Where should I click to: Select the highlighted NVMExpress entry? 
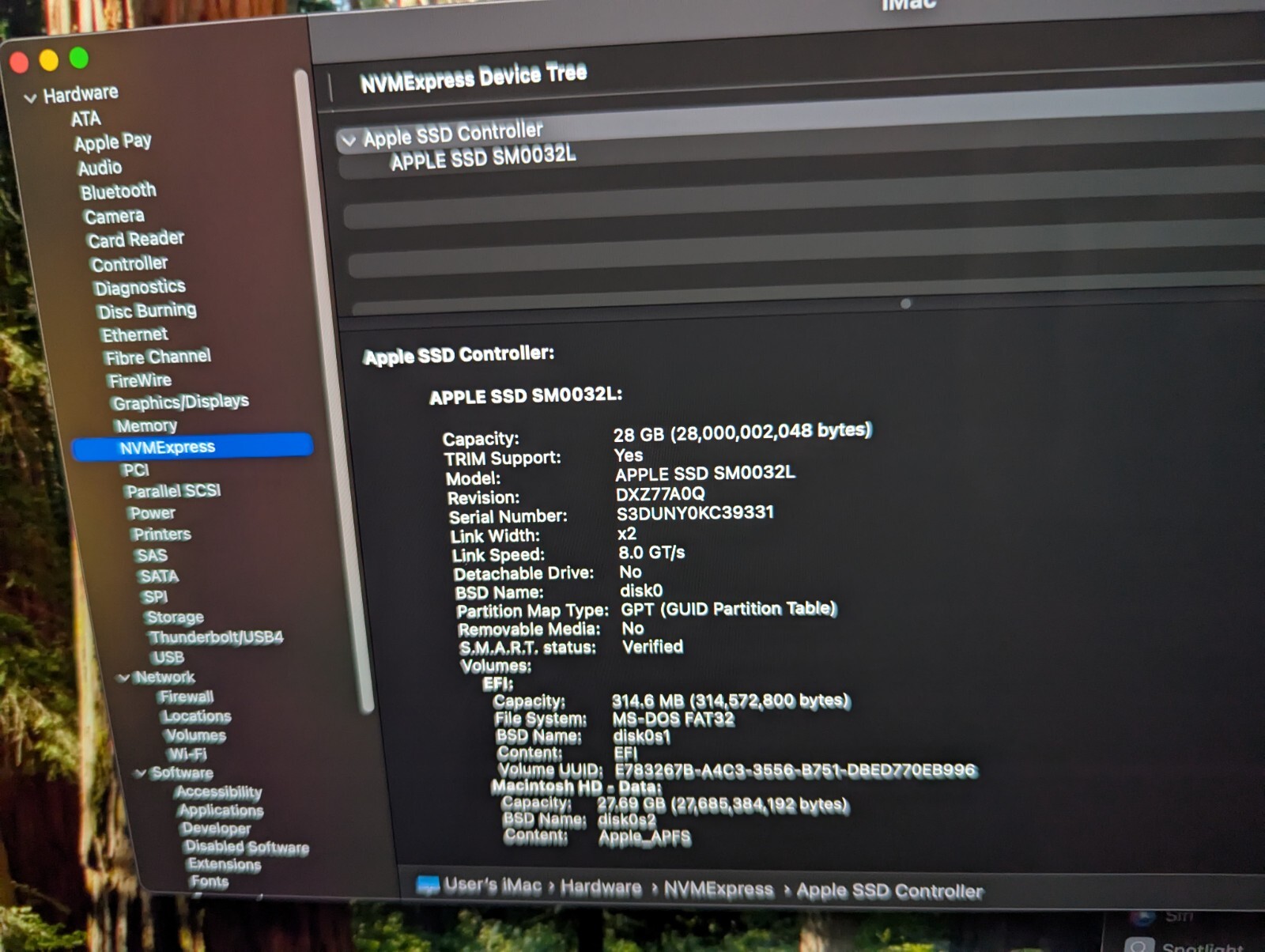click(192, 447)
